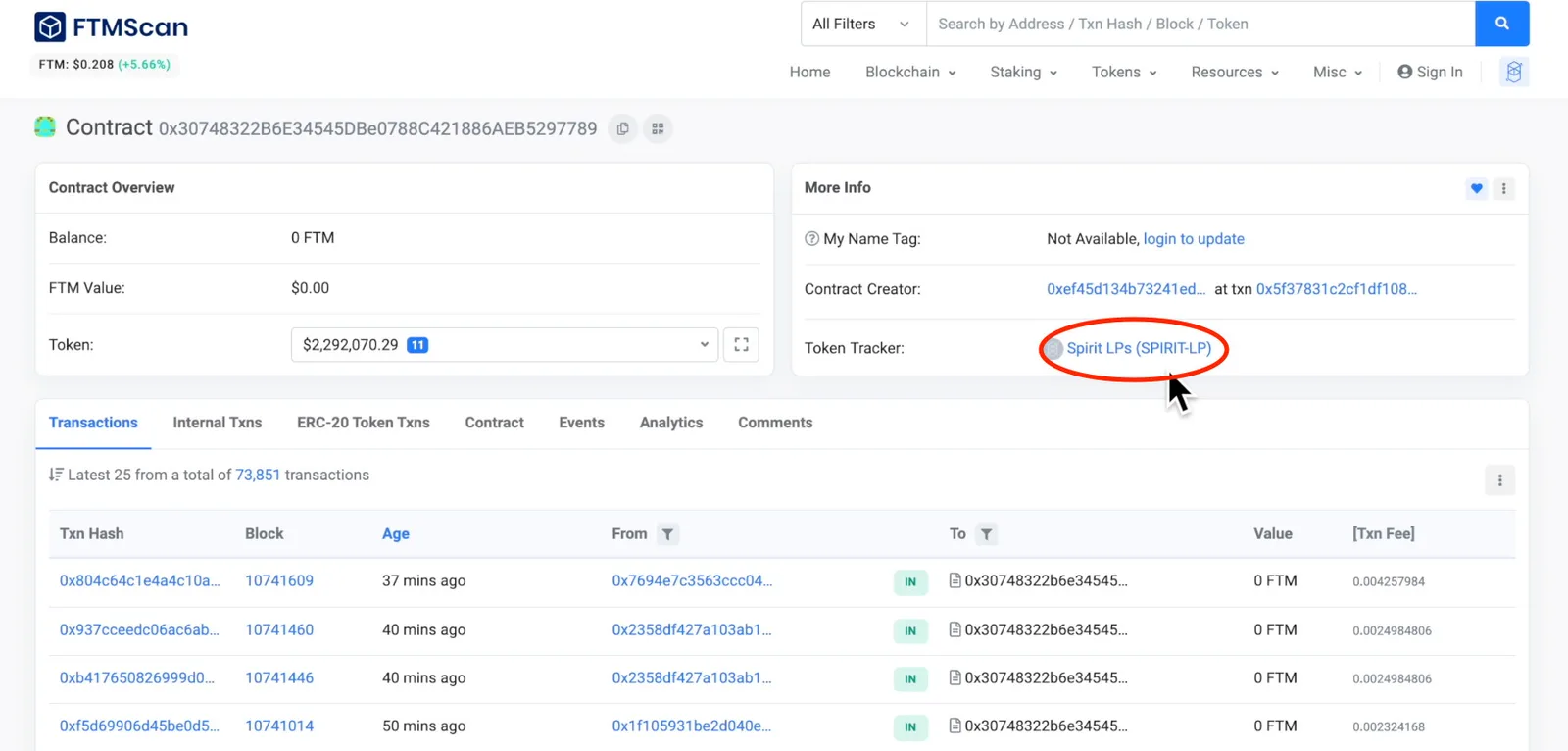Filter the From column with funnel icon
Image resolution: width=1568 pixels, height=751 pixels.
(x=667, y=534)
